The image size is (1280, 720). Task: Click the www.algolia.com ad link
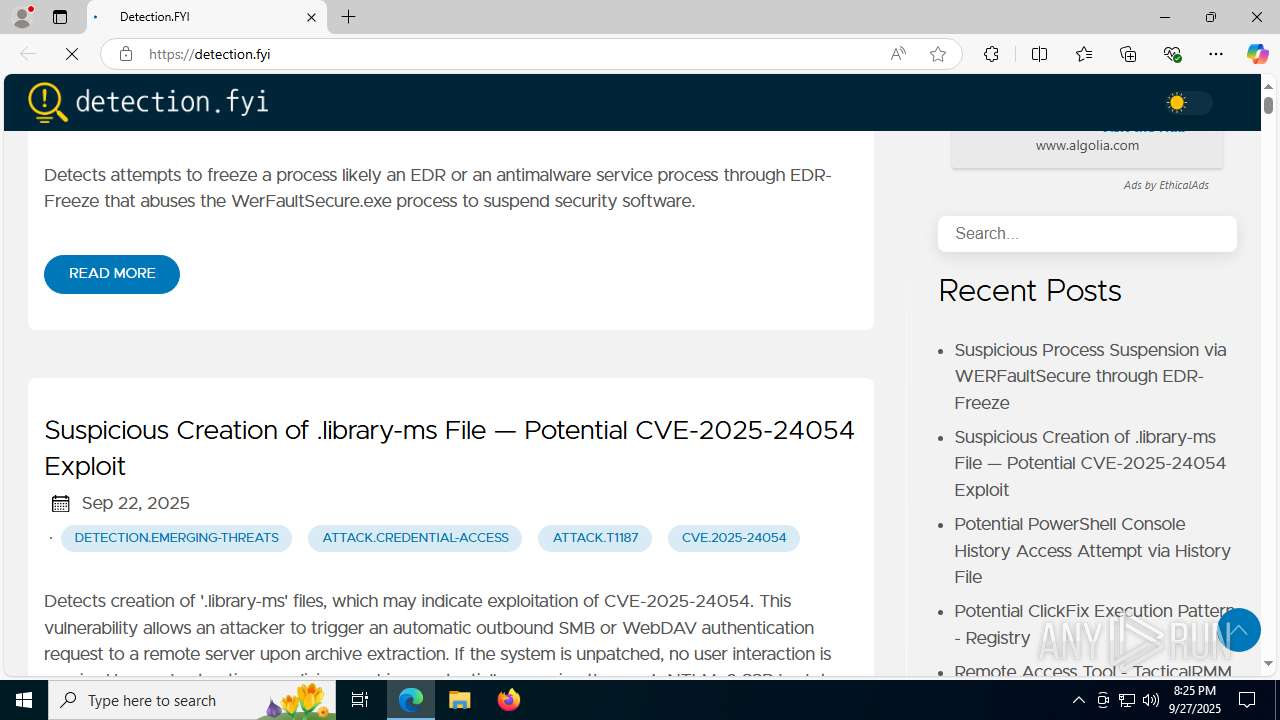point(1087,146)
